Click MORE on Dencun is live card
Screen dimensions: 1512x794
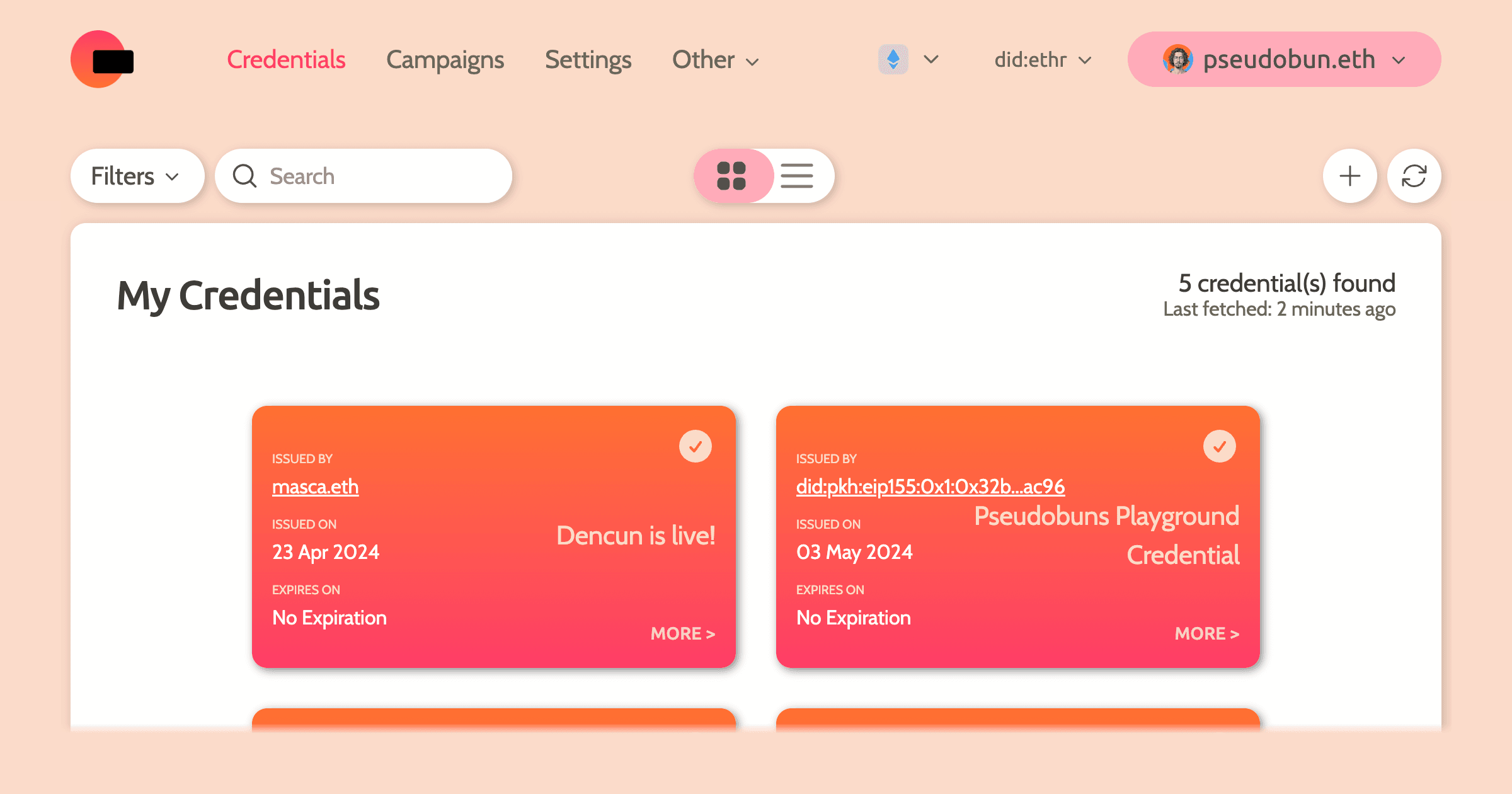pos(682,633)
